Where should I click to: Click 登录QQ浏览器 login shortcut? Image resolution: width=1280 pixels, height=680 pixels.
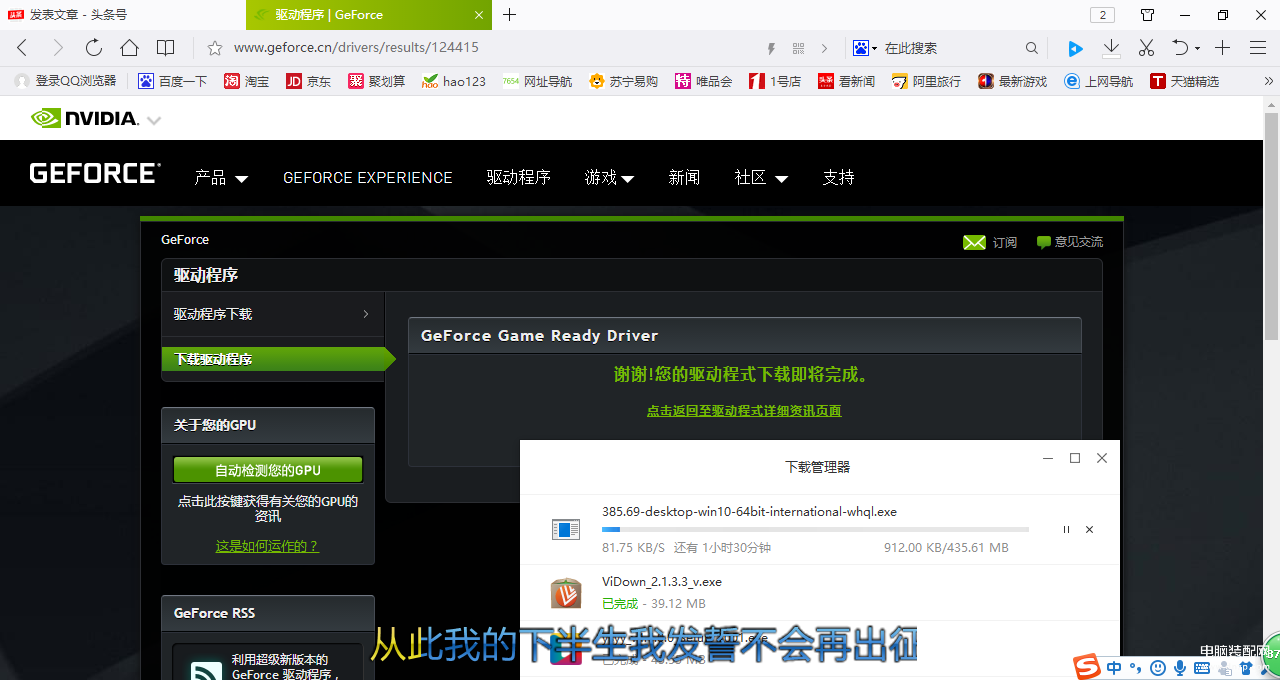[65, 81]
